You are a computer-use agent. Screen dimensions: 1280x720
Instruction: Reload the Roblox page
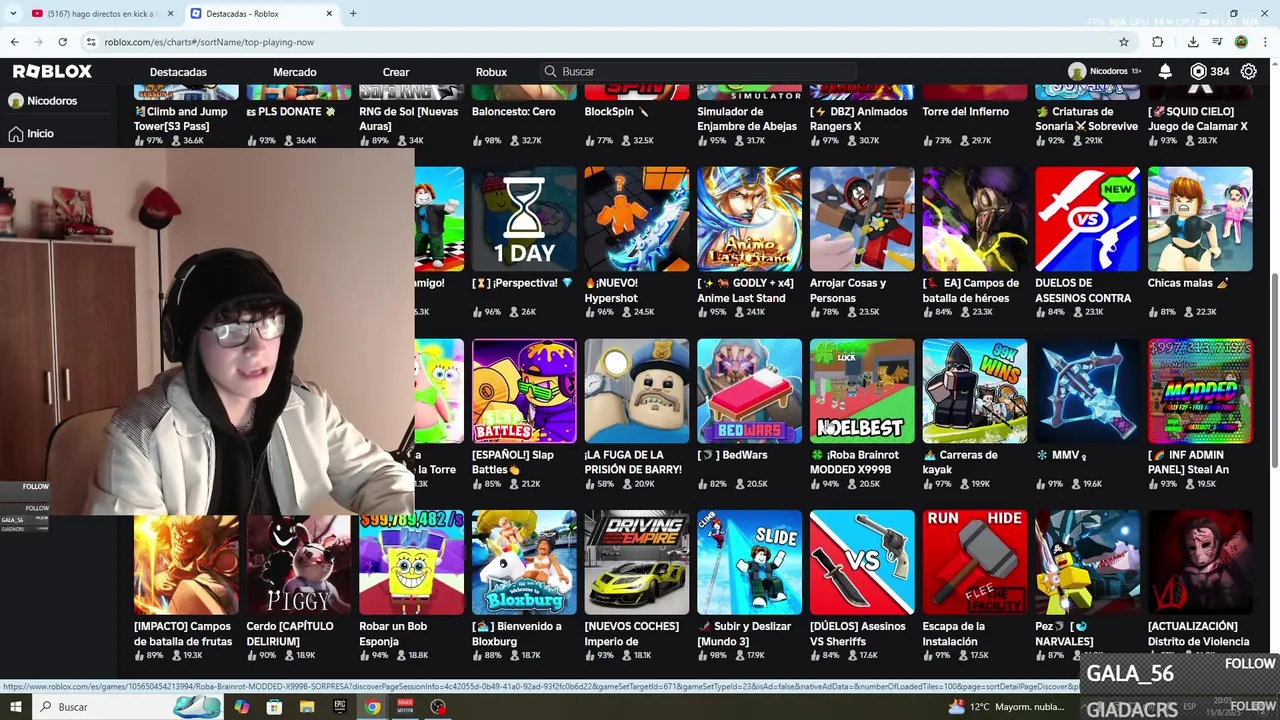(62, 42)
